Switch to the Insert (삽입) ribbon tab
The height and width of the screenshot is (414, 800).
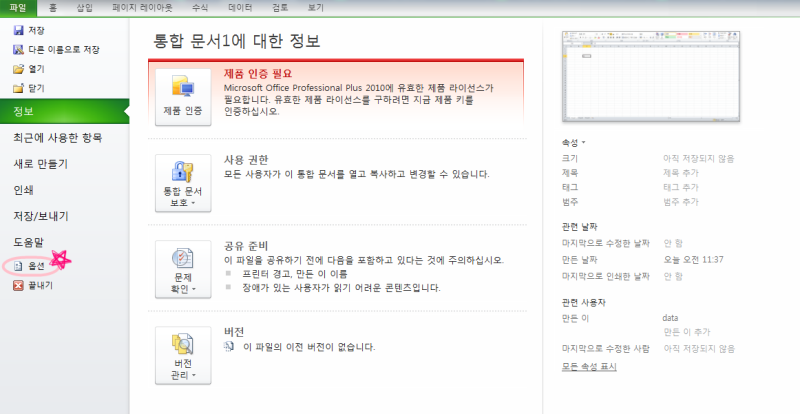pos(85,8)
